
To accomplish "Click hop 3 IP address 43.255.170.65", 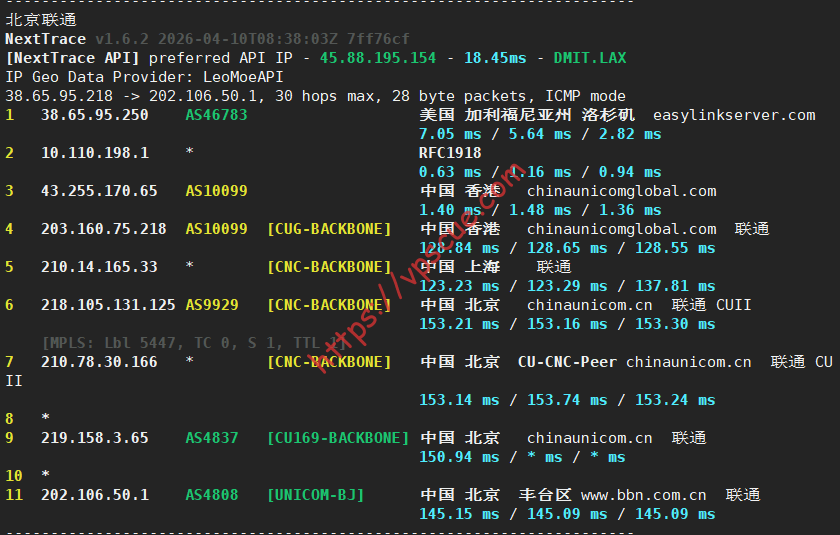I will coord(99,191).
